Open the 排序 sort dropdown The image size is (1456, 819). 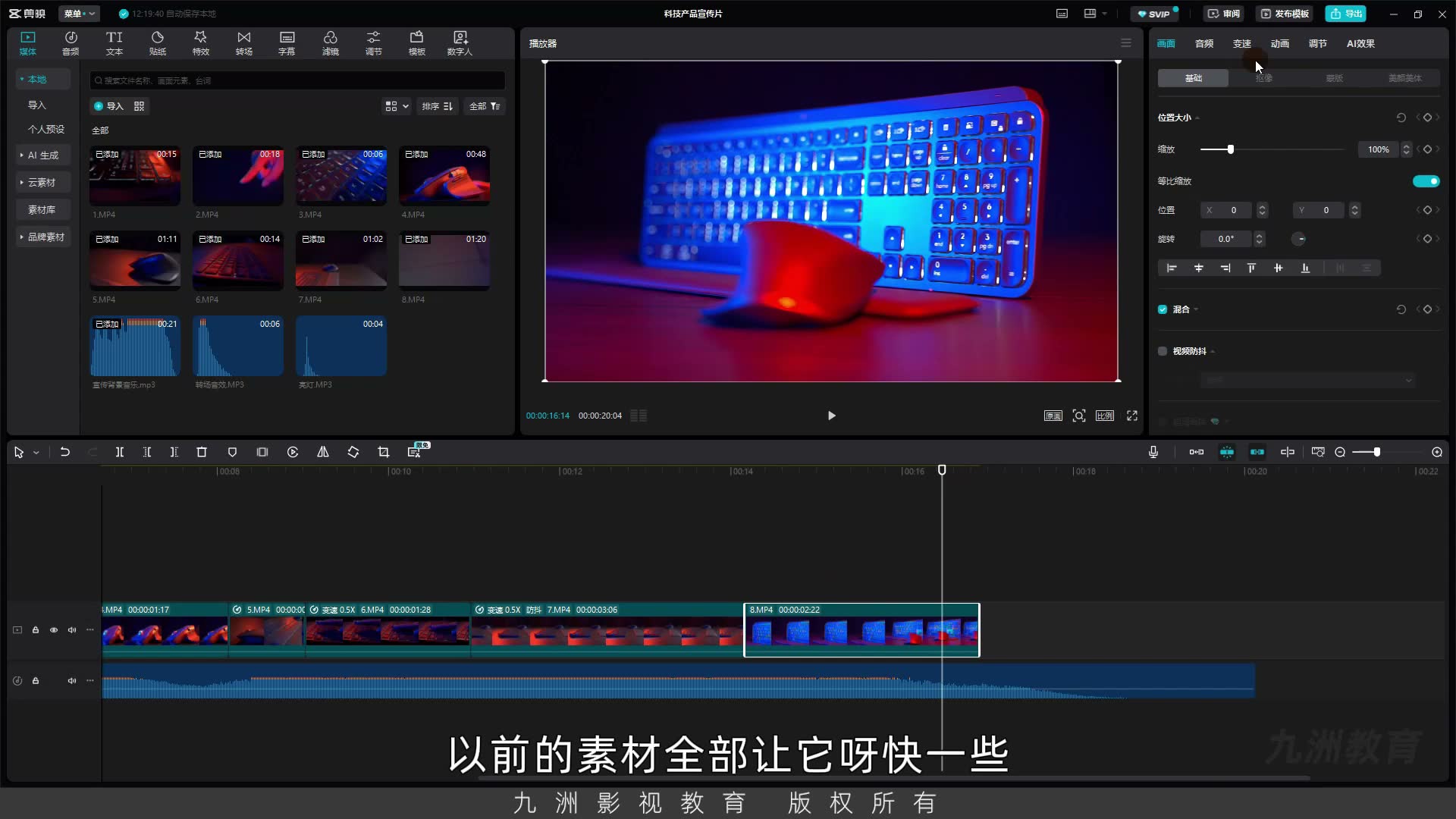pyautogui.click(x=438, y=106)
